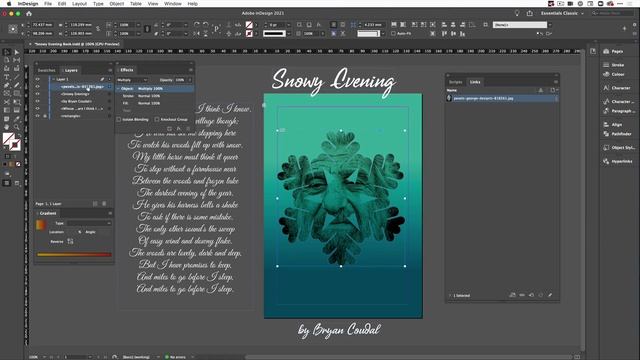Open the Window menu
640x360 pixels.
click(x=173, y=4)
